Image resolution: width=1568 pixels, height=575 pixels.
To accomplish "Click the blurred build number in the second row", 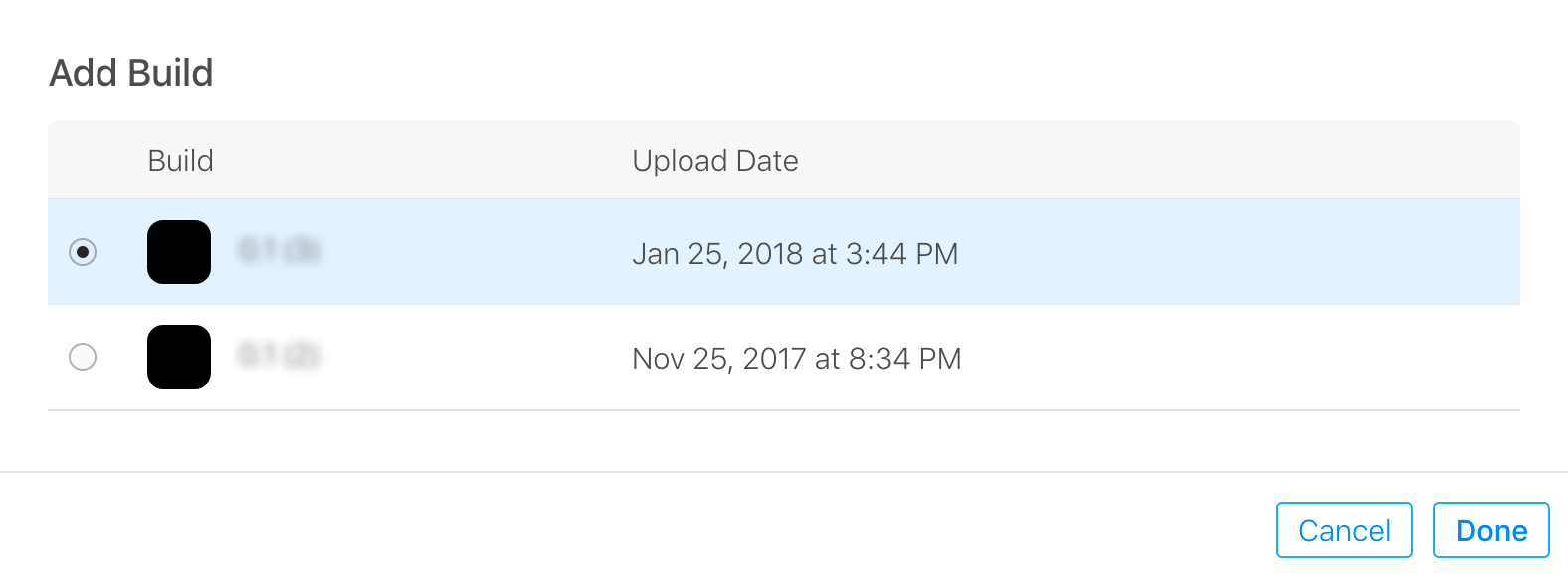I will pyautogui.click(x=280, y=355).
